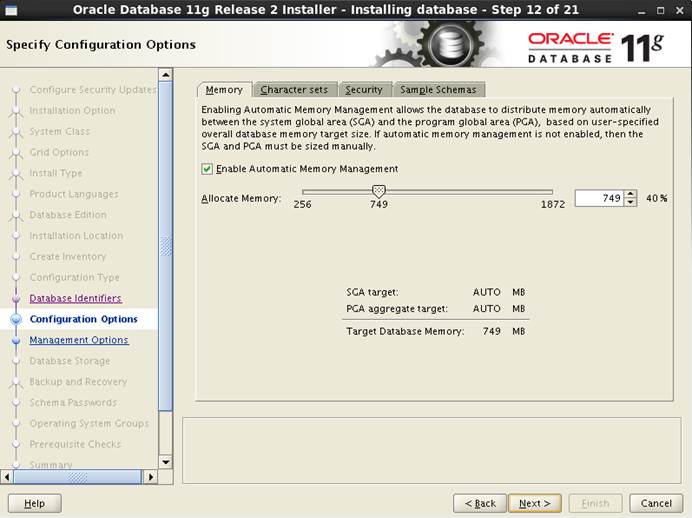Click the 'Database Edition' step text

68,215
